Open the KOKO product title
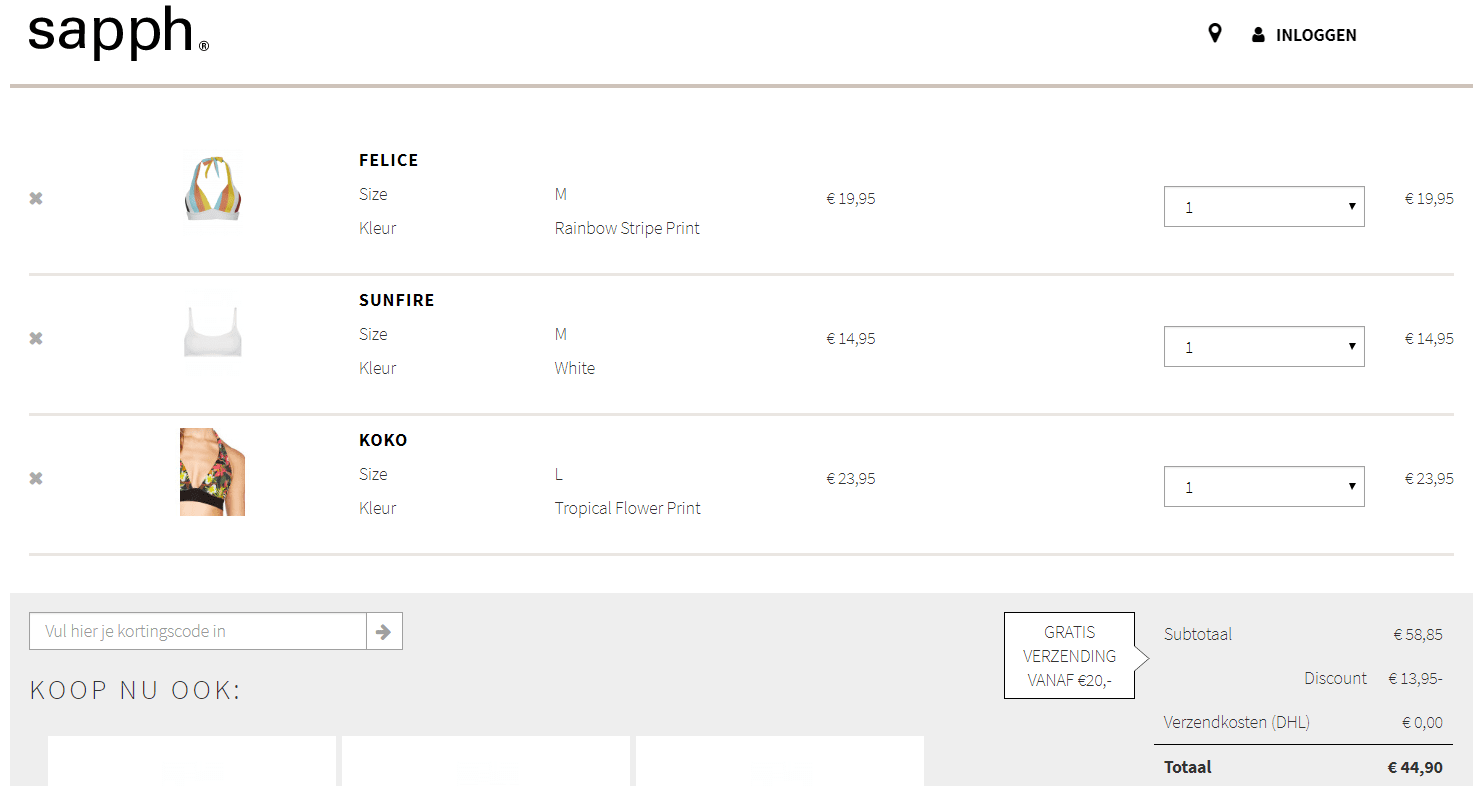 383,440
